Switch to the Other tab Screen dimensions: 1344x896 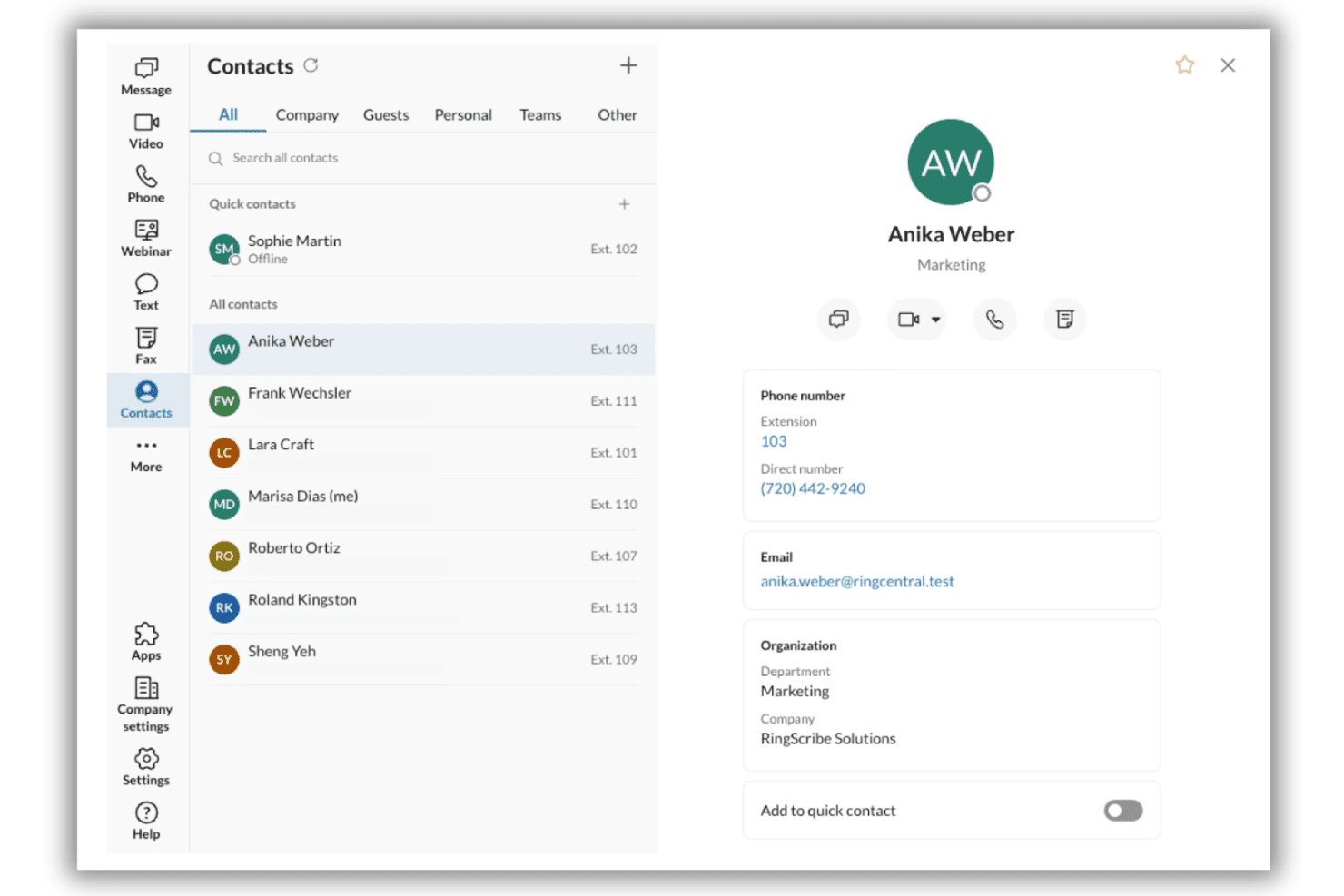[x=618, y=115]
